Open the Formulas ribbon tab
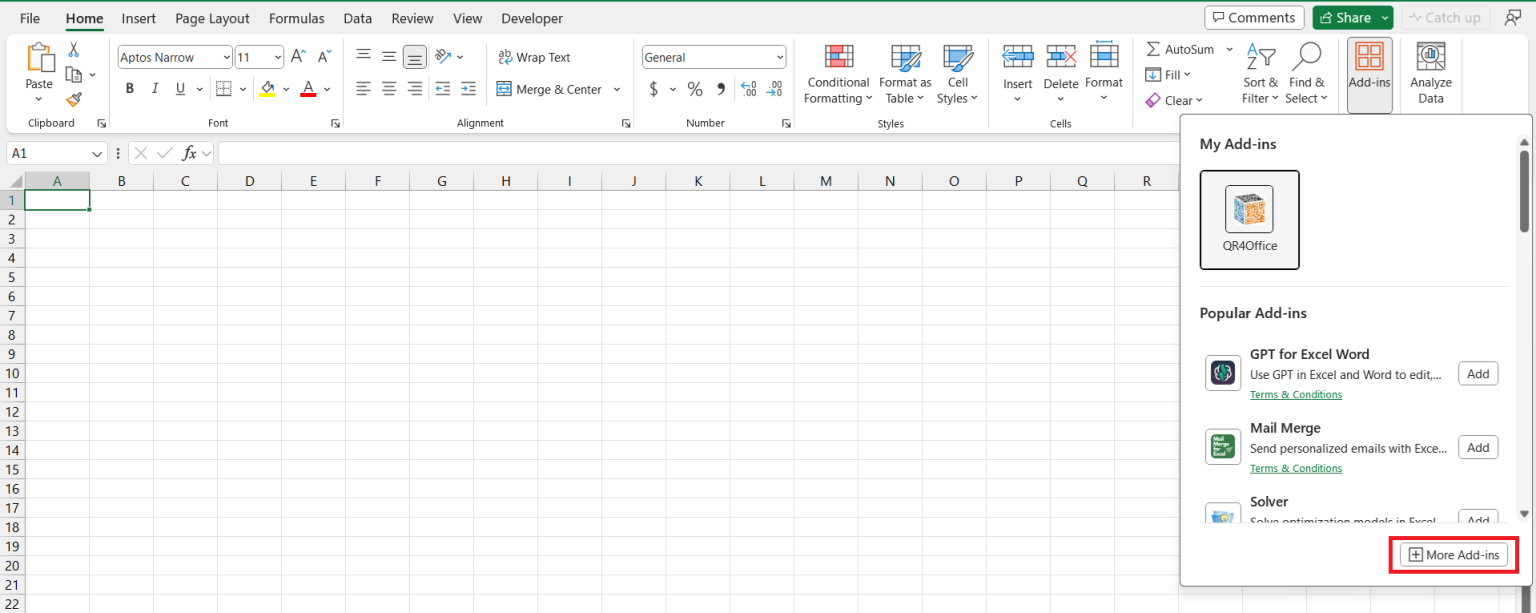The height and width of the screenshot is (613, 1536). [296, 18]
